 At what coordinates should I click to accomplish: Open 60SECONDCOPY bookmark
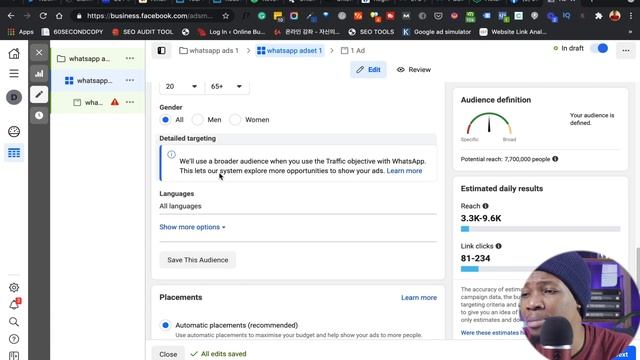[x=72, y=32]
